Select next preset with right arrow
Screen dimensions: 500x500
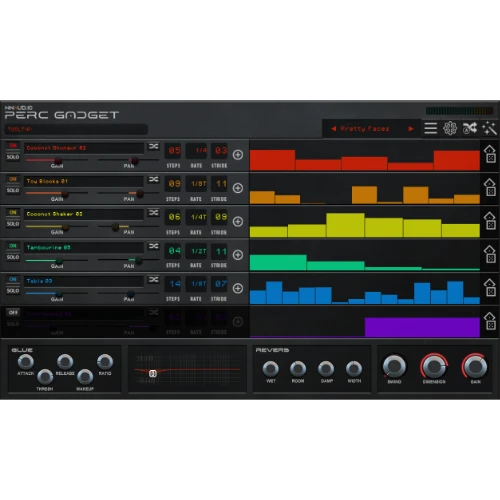click(411, 129)
